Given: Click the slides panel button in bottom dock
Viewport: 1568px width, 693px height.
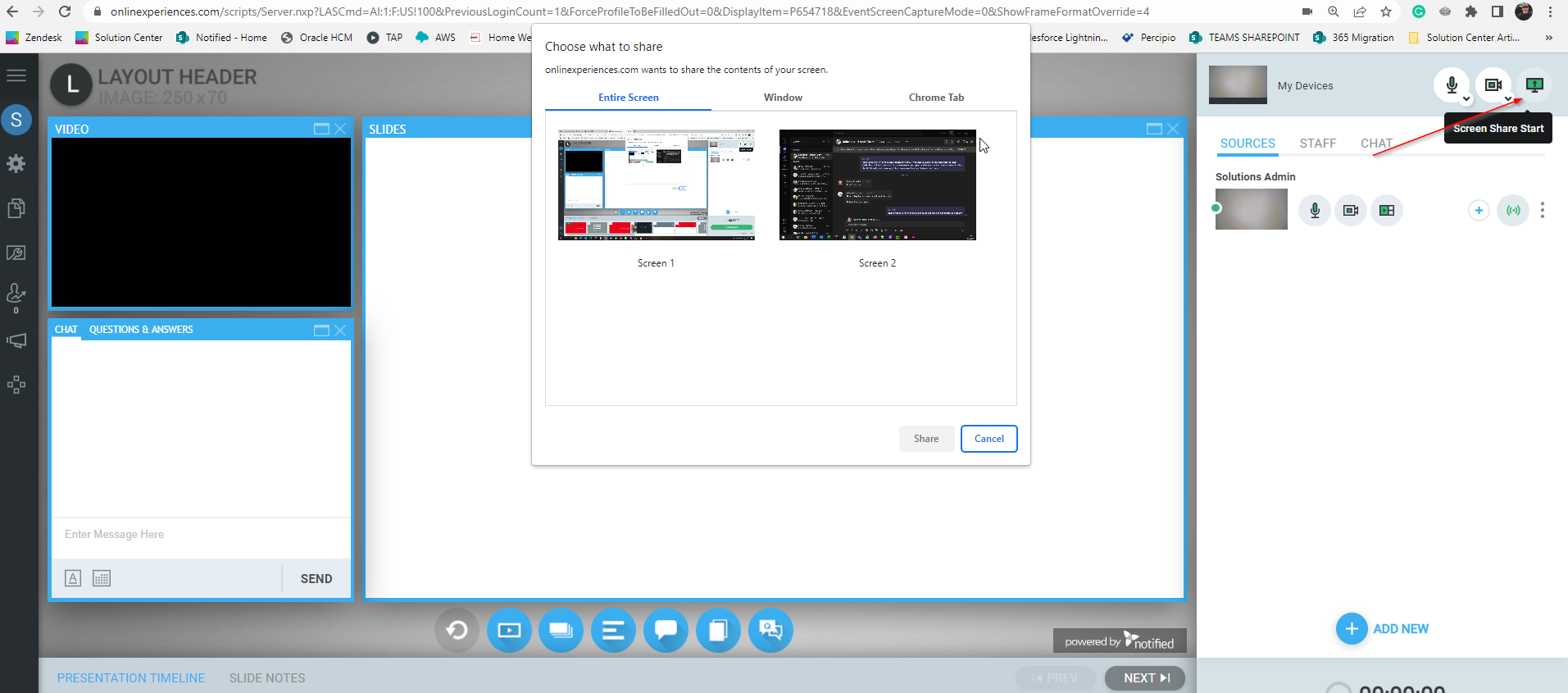Looking at the screenshot, I should tap(561, 630).
